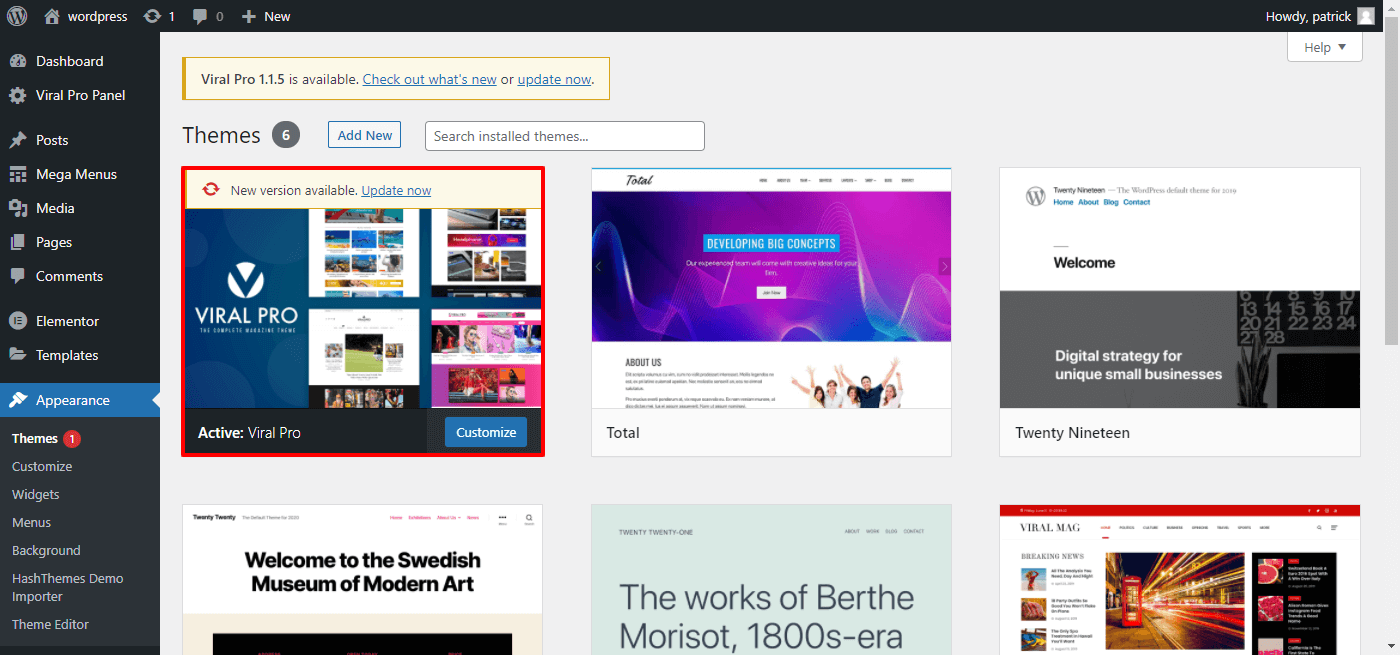Click the Dashboard gauge icon
The image size is (1400, 655).
[18, 61]
